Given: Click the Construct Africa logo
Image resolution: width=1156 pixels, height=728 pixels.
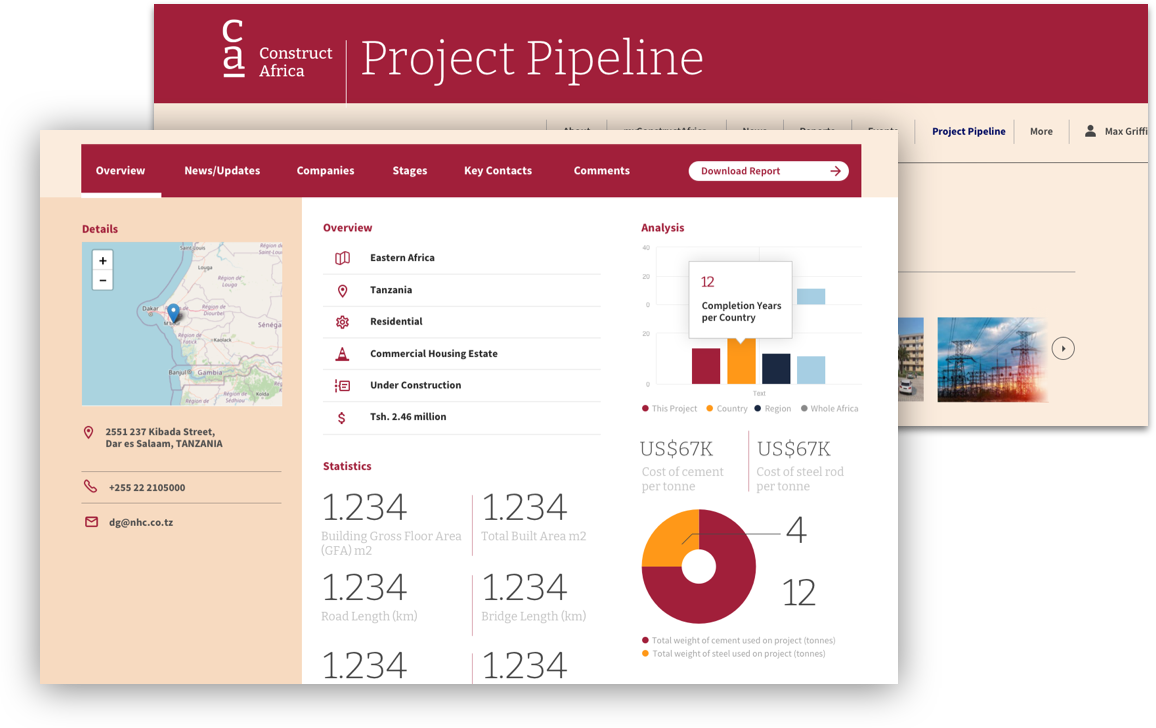Looking at the screenshot, I should (x=275, y=55).
